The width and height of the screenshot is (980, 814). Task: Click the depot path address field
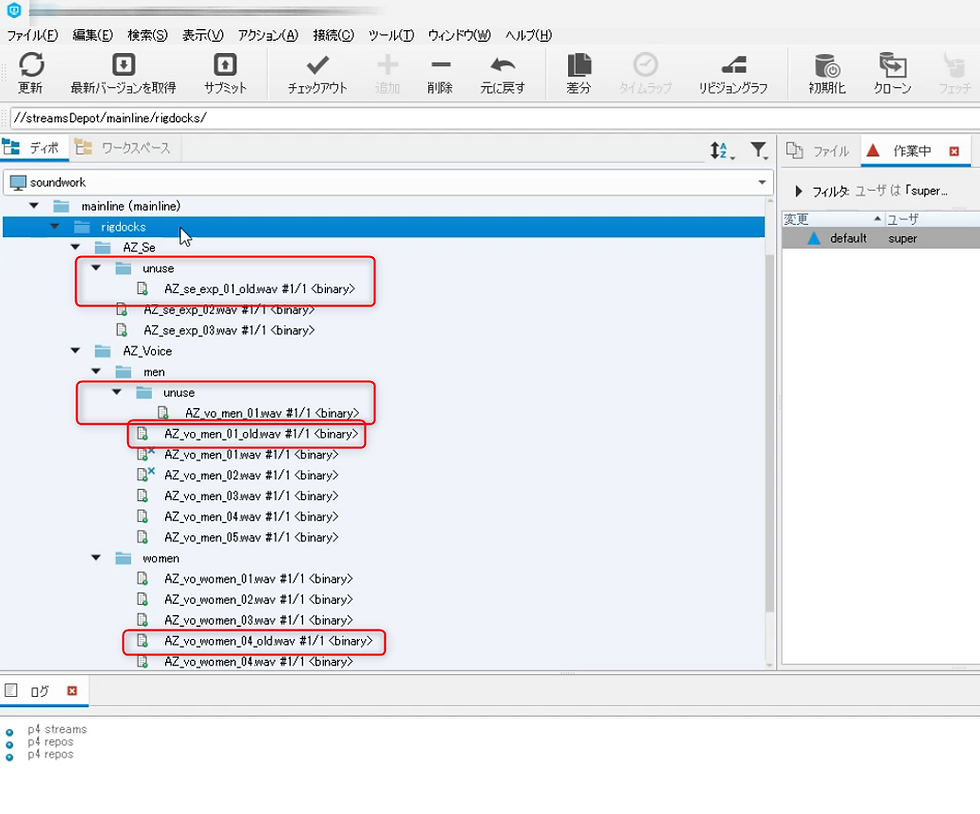pyautogui.click(x=494, y=118)
